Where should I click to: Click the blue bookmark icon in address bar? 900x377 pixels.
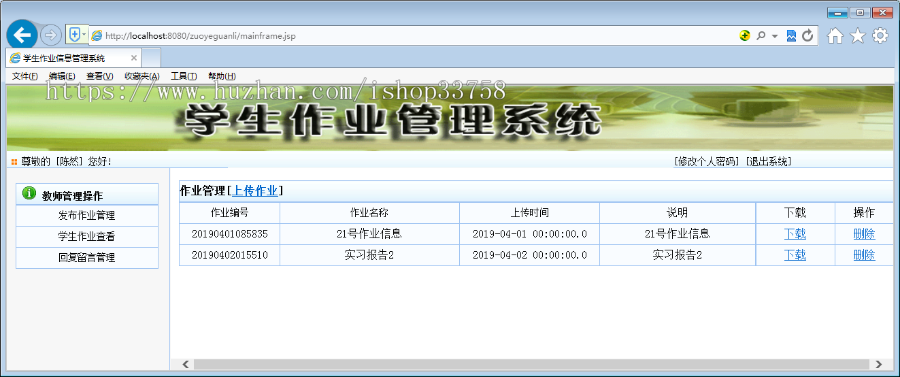coord(791,36)
